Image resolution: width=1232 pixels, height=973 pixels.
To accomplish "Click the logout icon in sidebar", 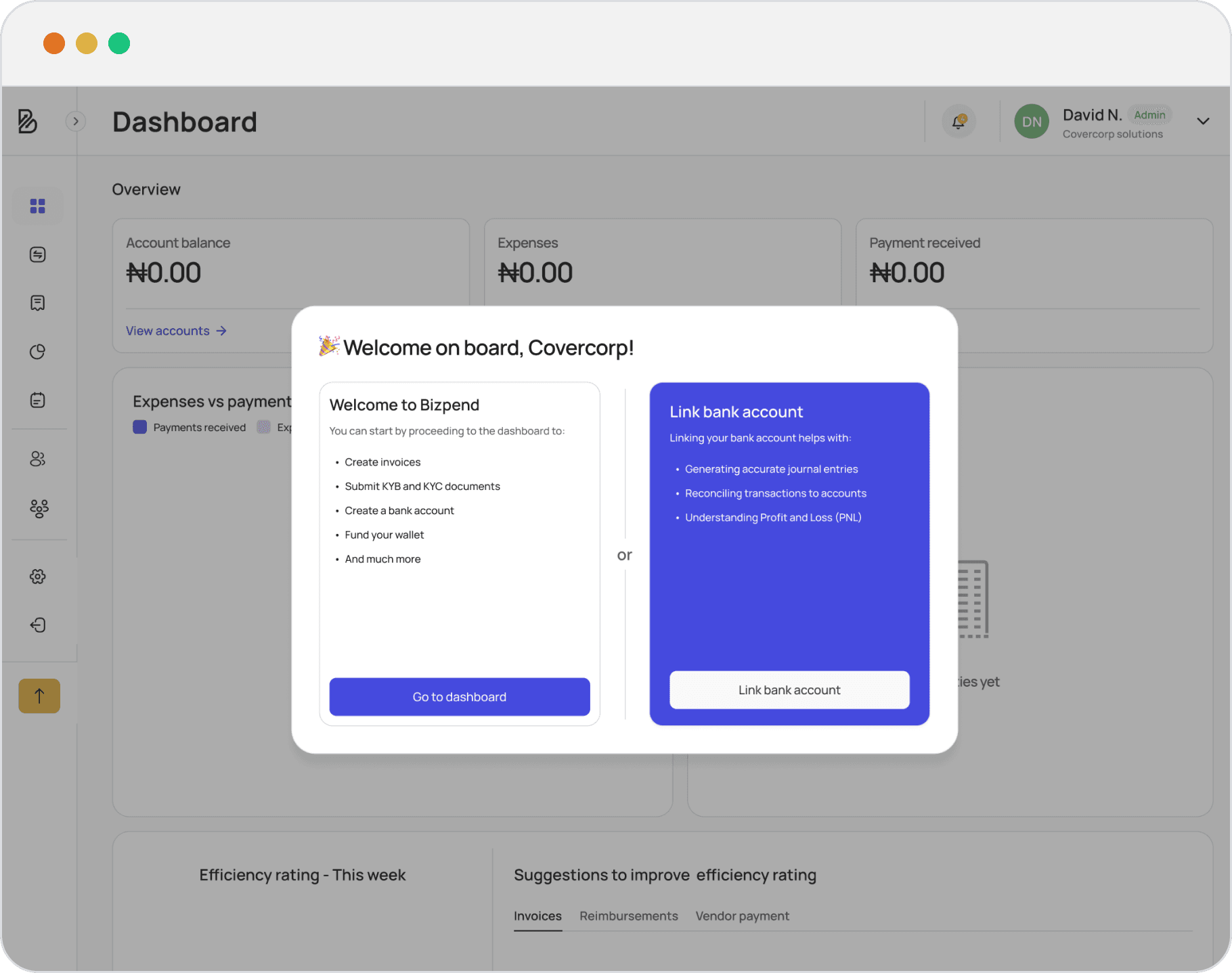I will (x=38, y=625).
